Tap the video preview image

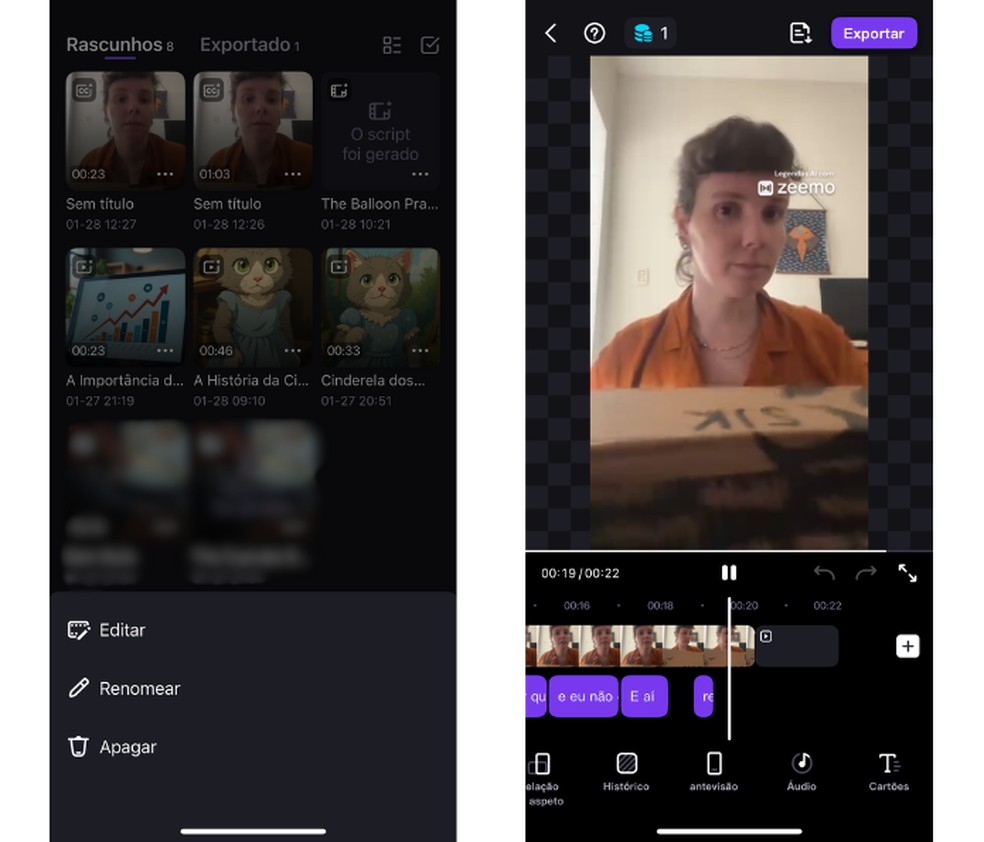tap(729, 303)
